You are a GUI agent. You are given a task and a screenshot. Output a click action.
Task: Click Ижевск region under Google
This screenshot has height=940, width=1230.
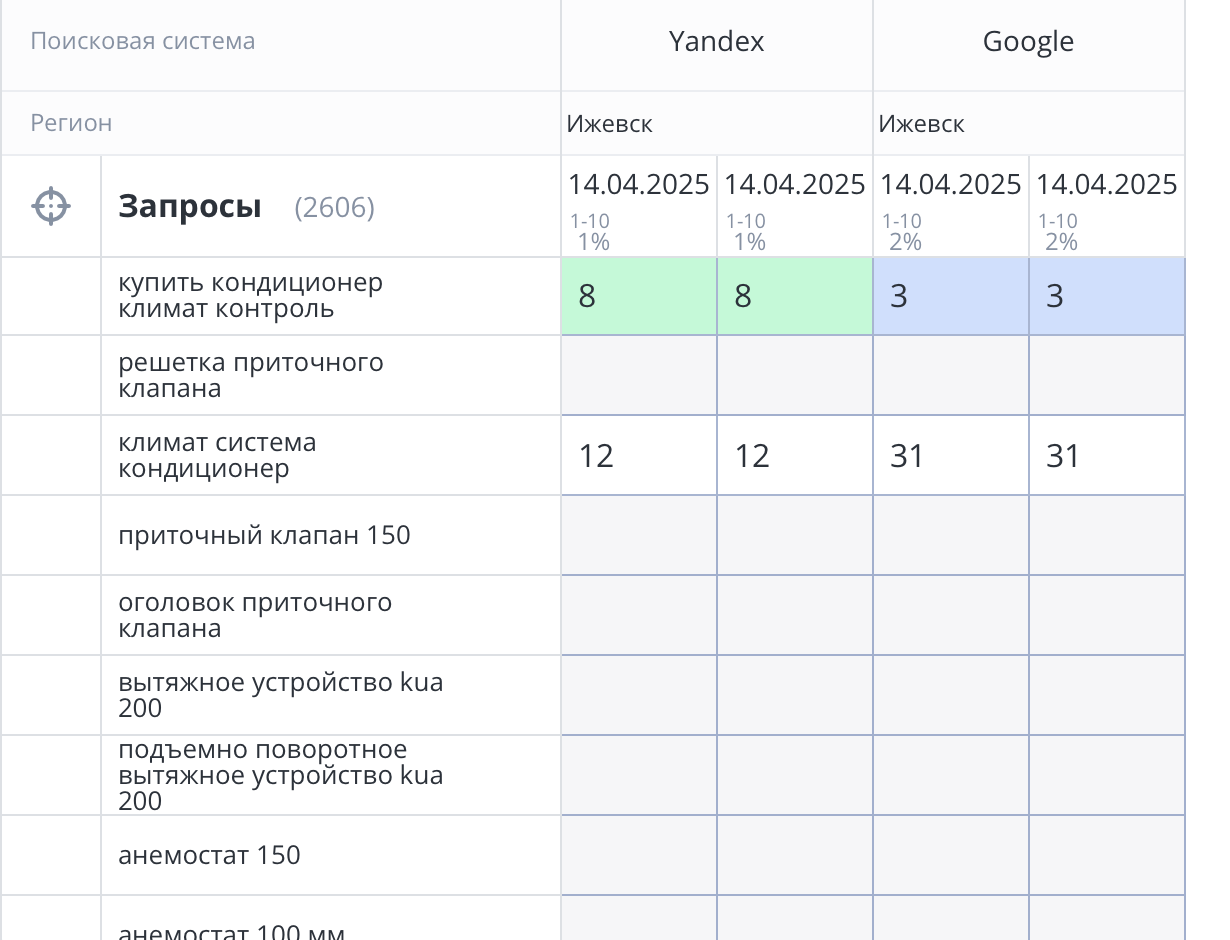[x=922, y=124]
